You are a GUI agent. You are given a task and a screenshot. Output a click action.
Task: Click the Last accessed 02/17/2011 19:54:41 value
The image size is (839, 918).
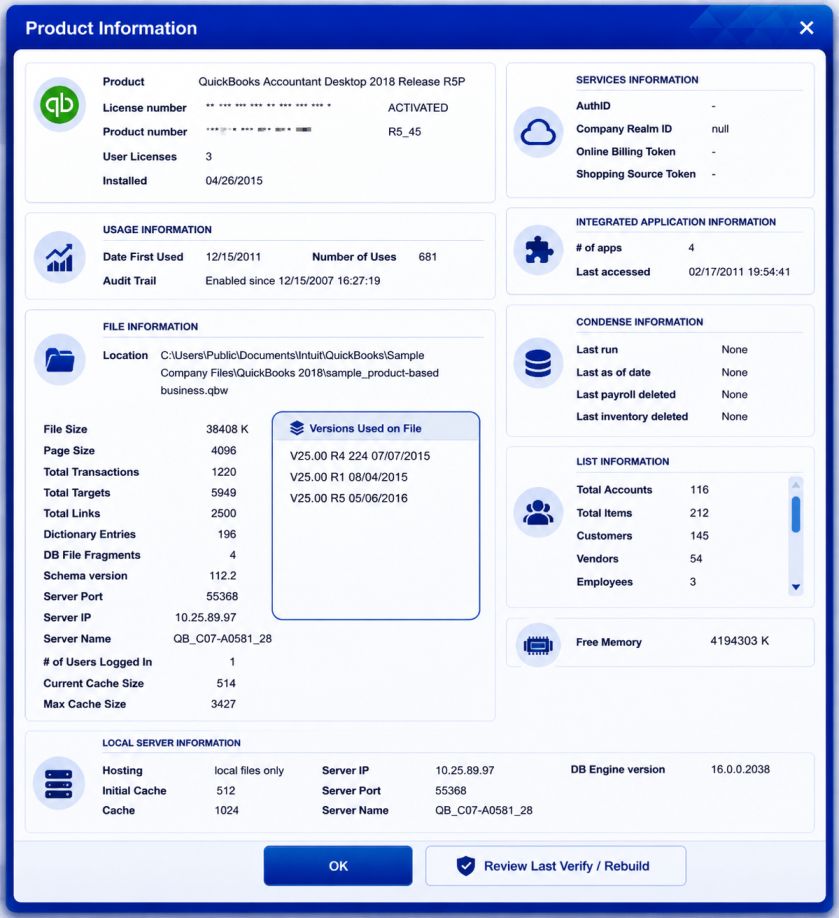[739, 272]
